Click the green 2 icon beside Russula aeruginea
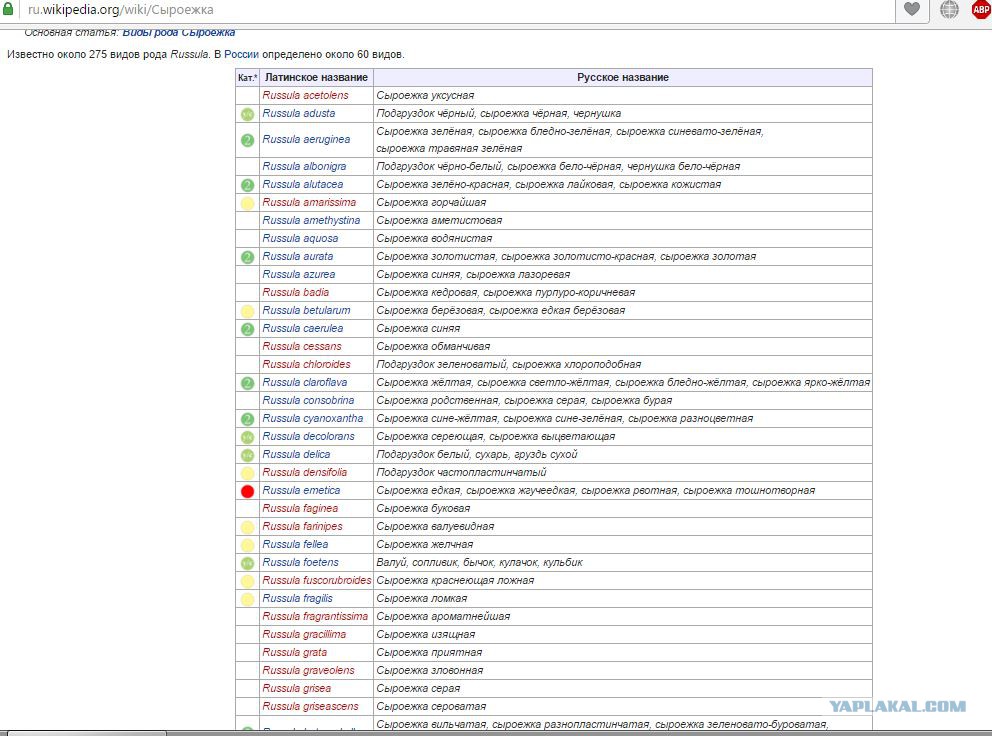The height and width of the screenshot is (736, 992). pyautogui.click(x=247, y=140)
